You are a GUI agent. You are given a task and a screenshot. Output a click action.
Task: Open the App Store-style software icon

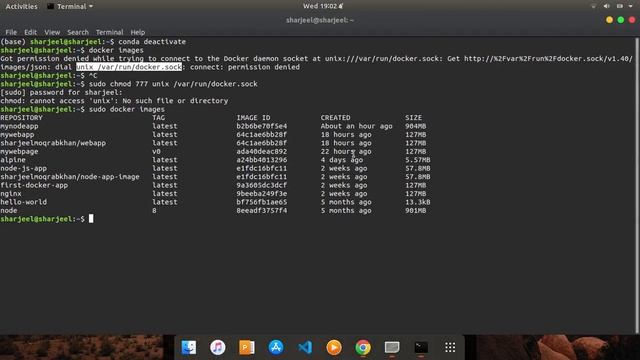click(x=276, y=347)
